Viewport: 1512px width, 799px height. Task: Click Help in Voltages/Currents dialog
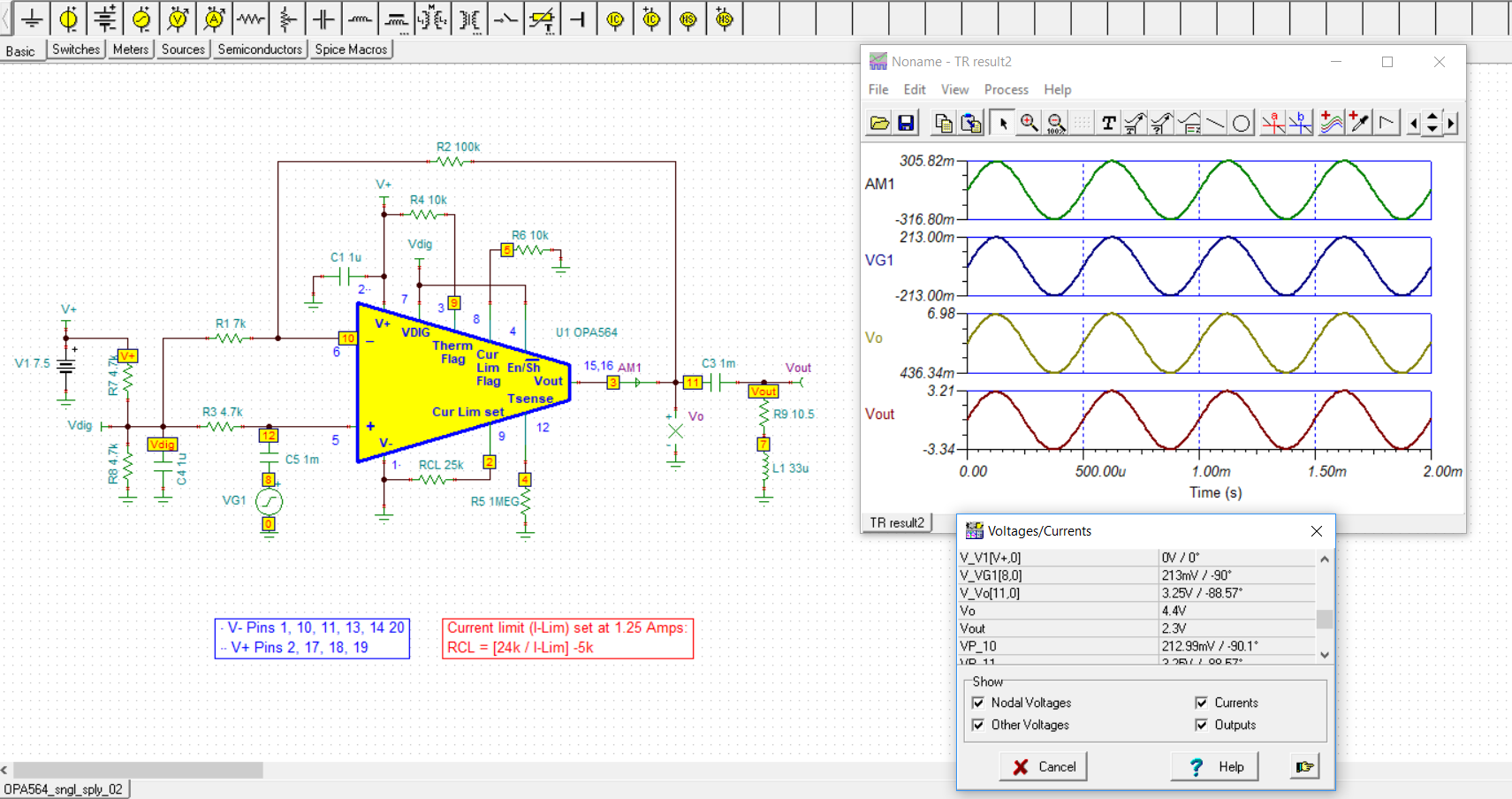coord(1216,766)
